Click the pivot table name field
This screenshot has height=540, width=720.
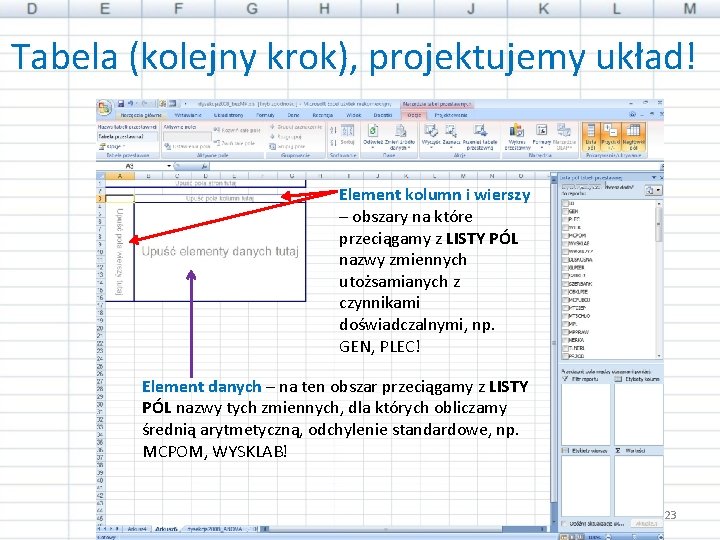coord(128,136)
